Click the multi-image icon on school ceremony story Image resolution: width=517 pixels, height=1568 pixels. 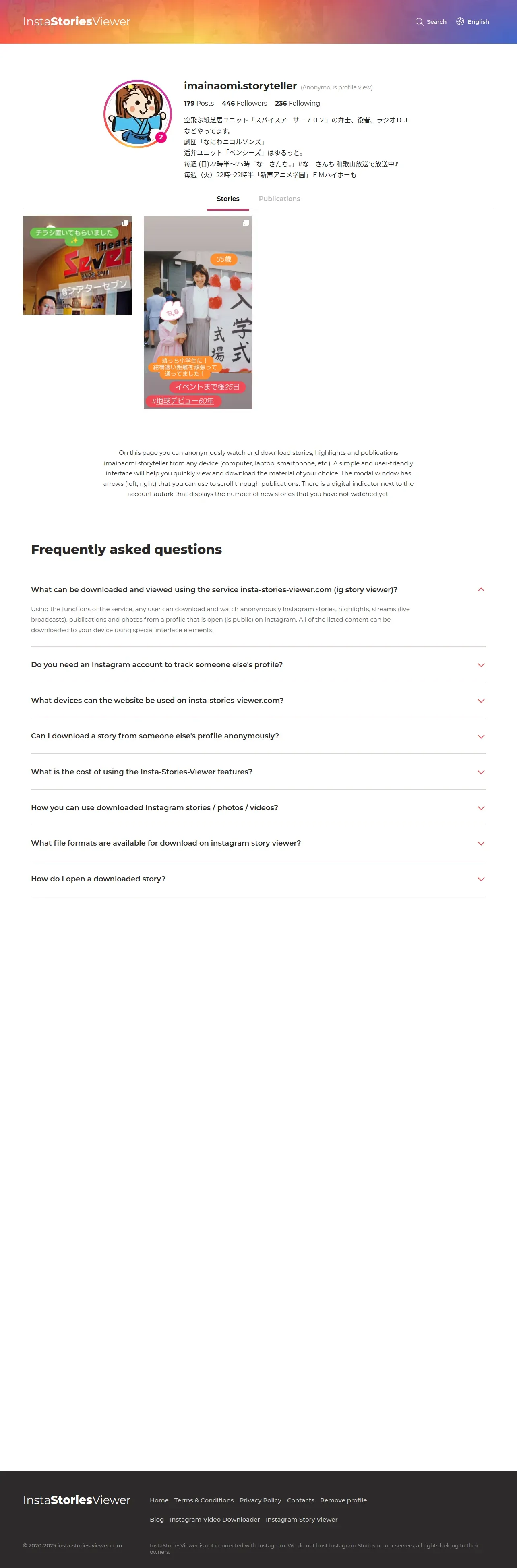pos(246,223)
